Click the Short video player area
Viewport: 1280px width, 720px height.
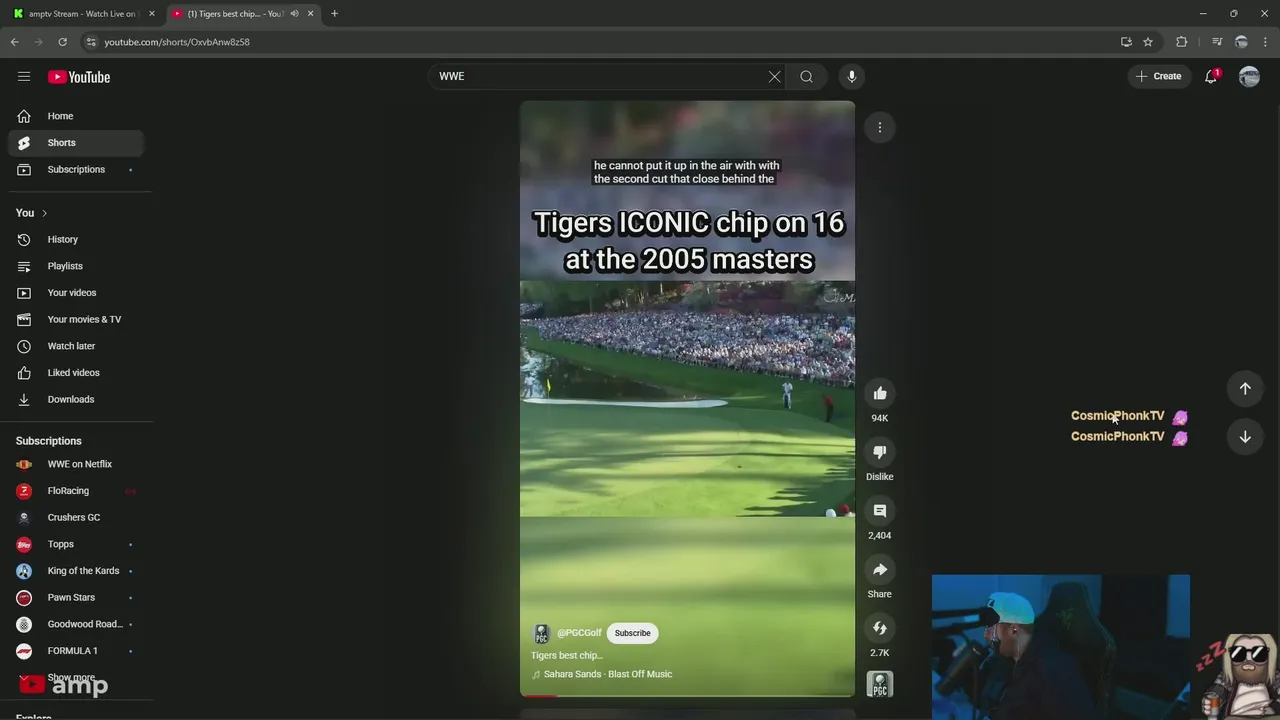tap(687, 398)
